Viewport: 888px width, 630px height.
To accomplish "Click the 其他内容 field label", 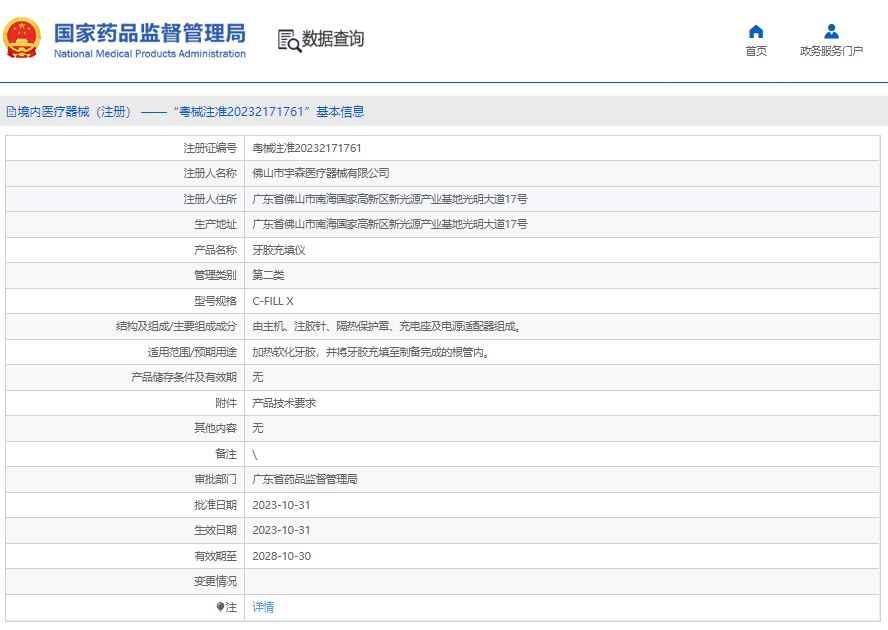I will (x=215, y=428).
